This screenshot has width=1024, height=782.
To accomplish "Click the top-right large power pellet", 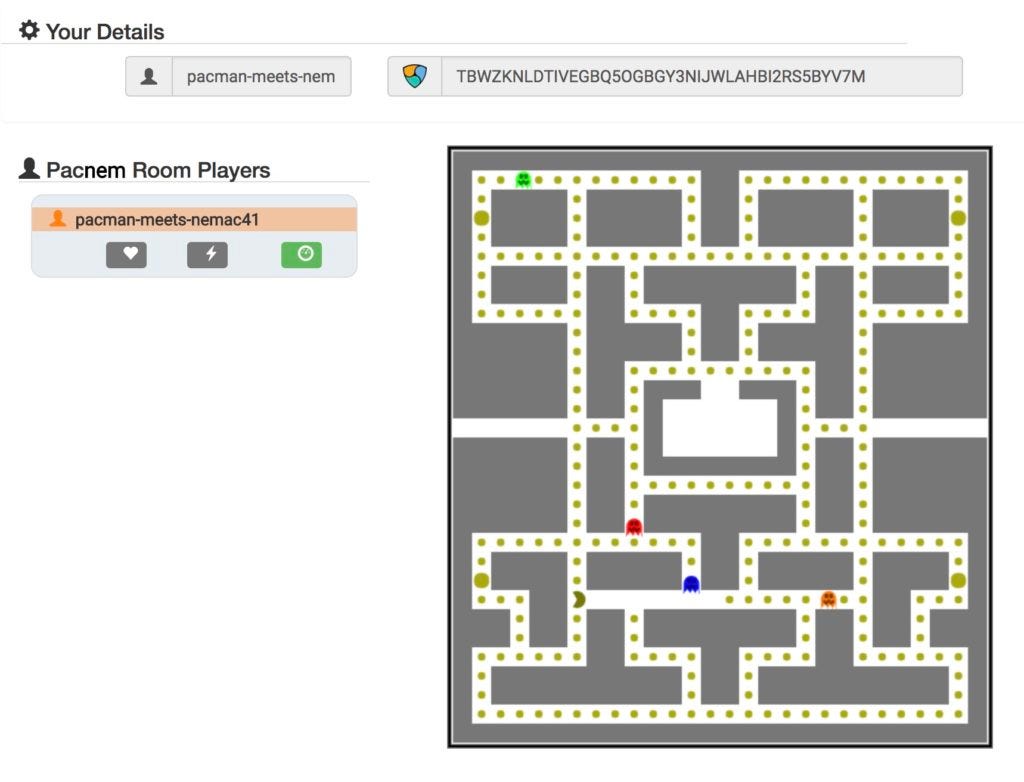I will point(958,218).
